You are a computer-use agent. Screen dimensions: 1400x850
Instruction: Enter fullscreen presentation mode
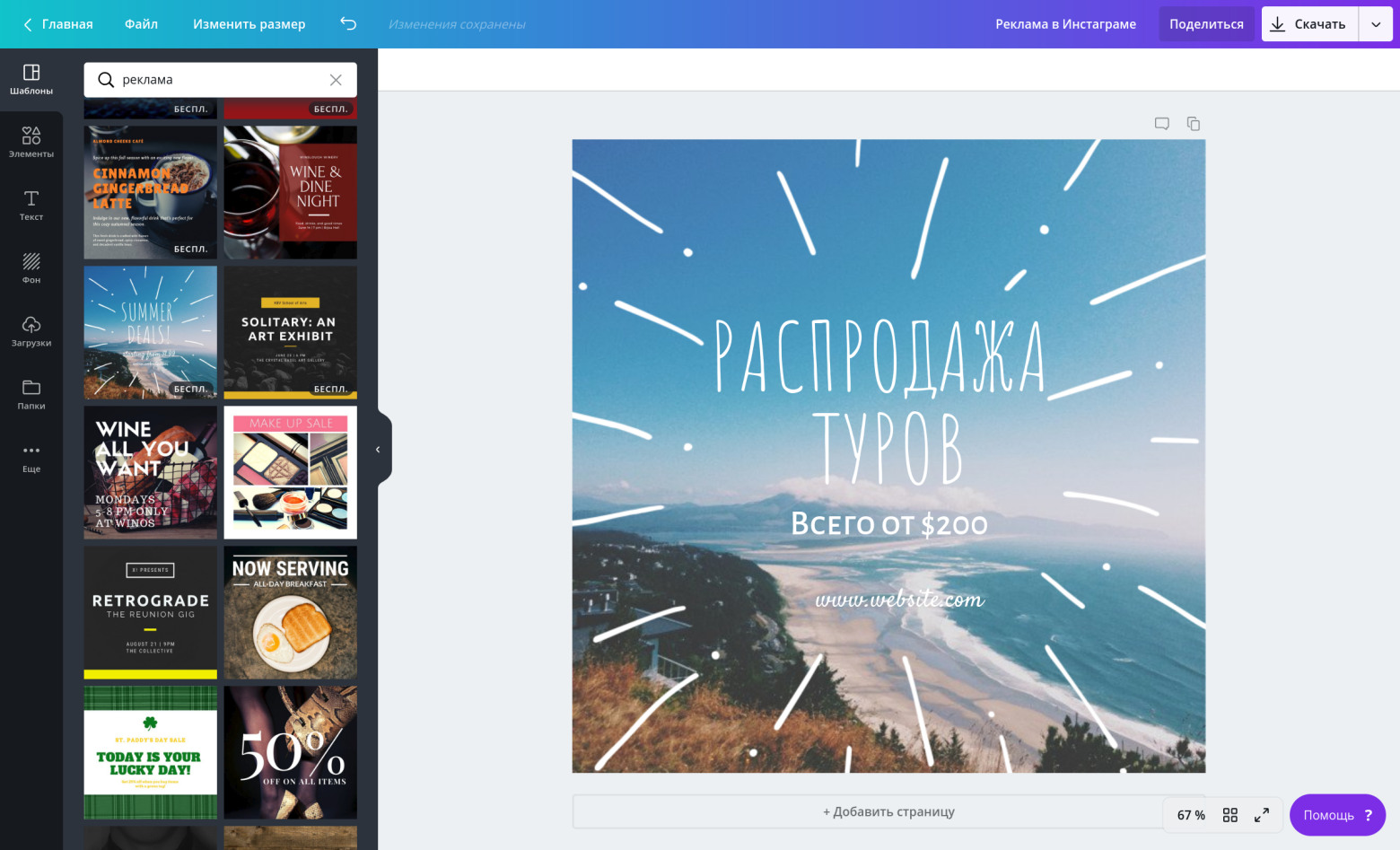tap(1262, 815)
